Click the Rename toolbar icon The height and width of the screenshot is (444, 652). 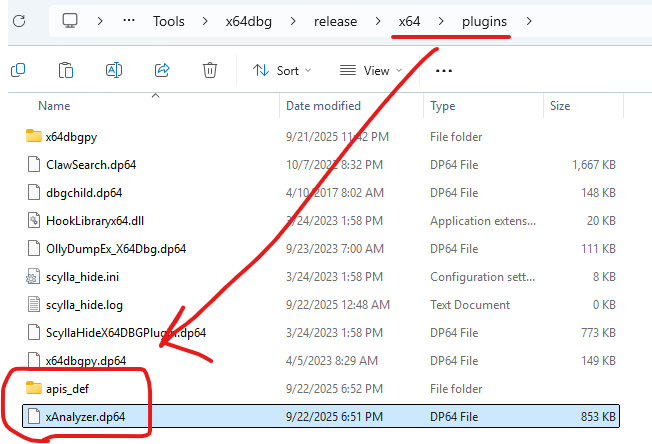point(114,70)
